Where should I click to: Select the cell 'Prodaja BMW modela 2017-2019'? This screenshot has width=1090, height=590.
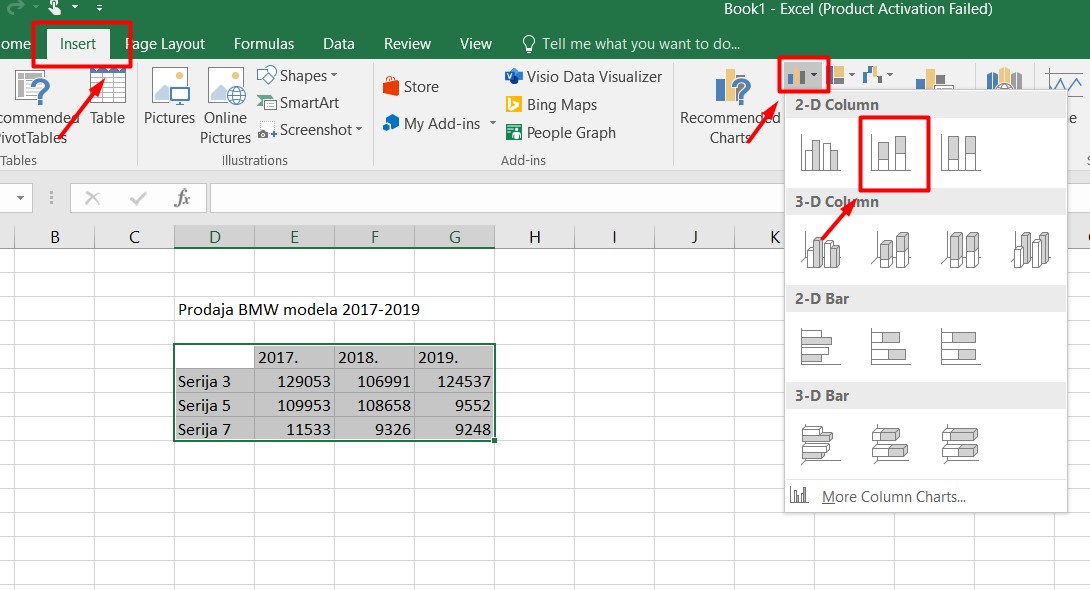(x=299, y=309)
